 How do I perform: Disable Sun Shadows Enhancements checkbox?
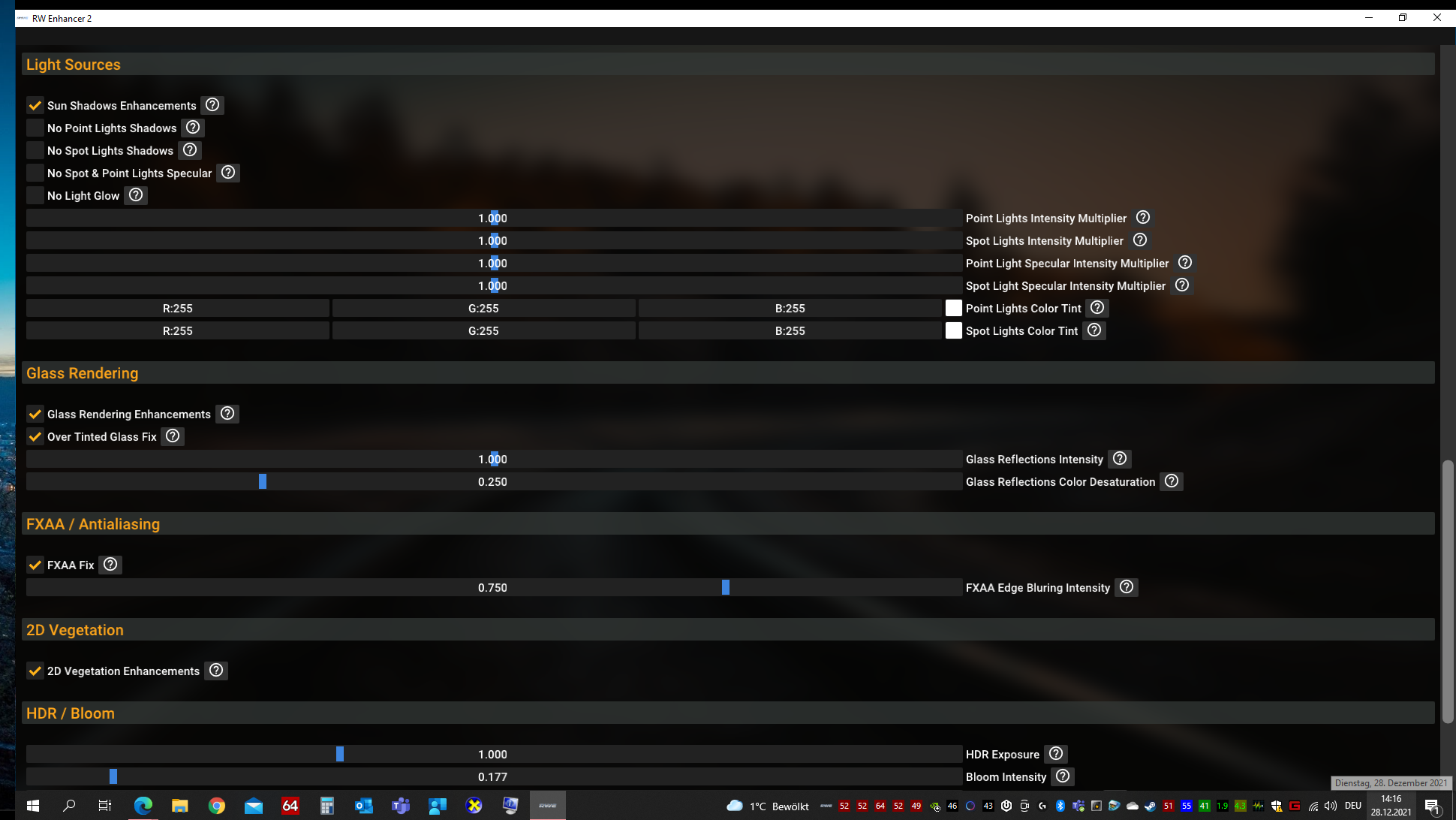coord(35,106)
